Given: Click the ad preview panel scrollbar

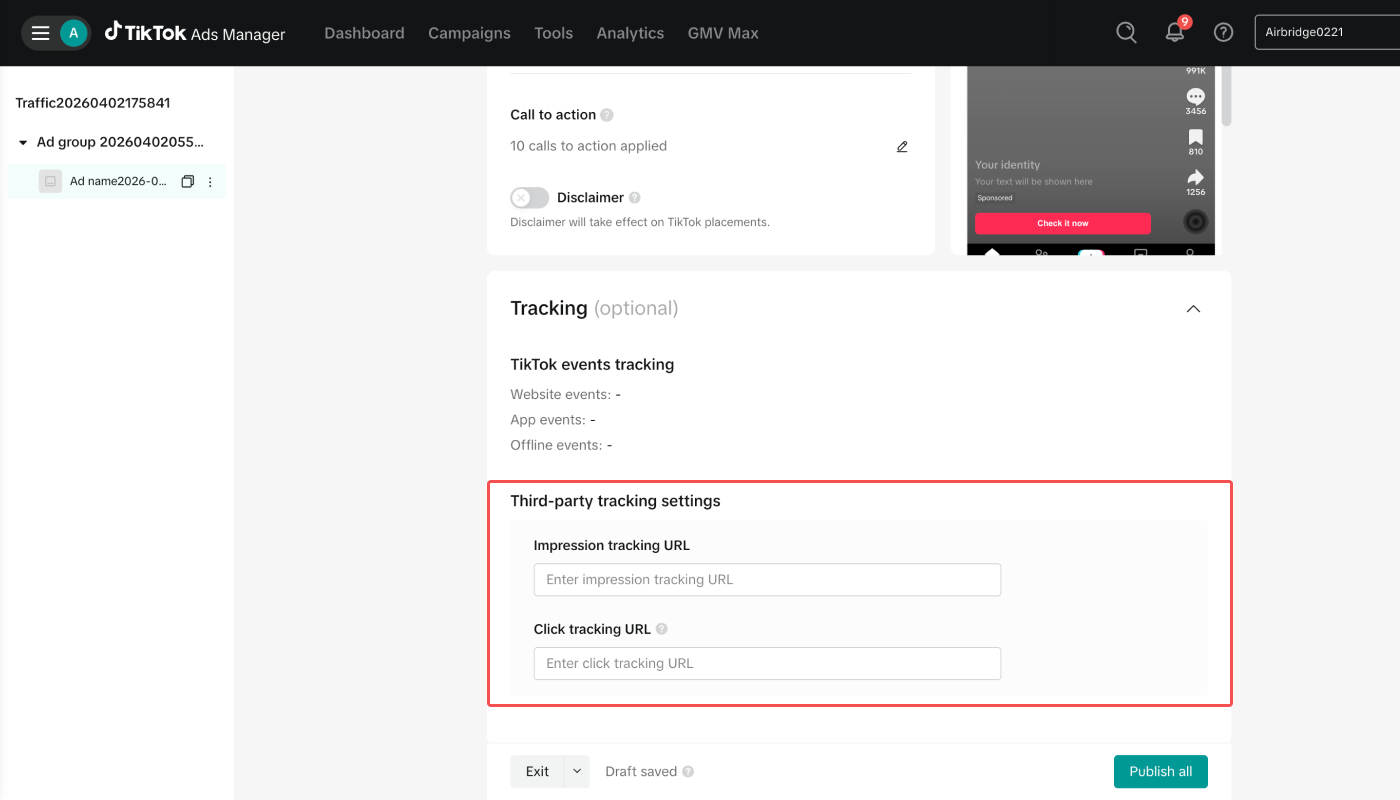Looking at the screenshot, I should [x=1226, y=95].
